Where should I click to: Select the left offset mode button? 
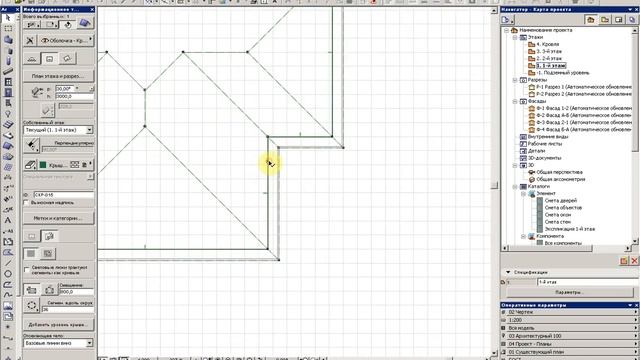(x=31, y=290)
